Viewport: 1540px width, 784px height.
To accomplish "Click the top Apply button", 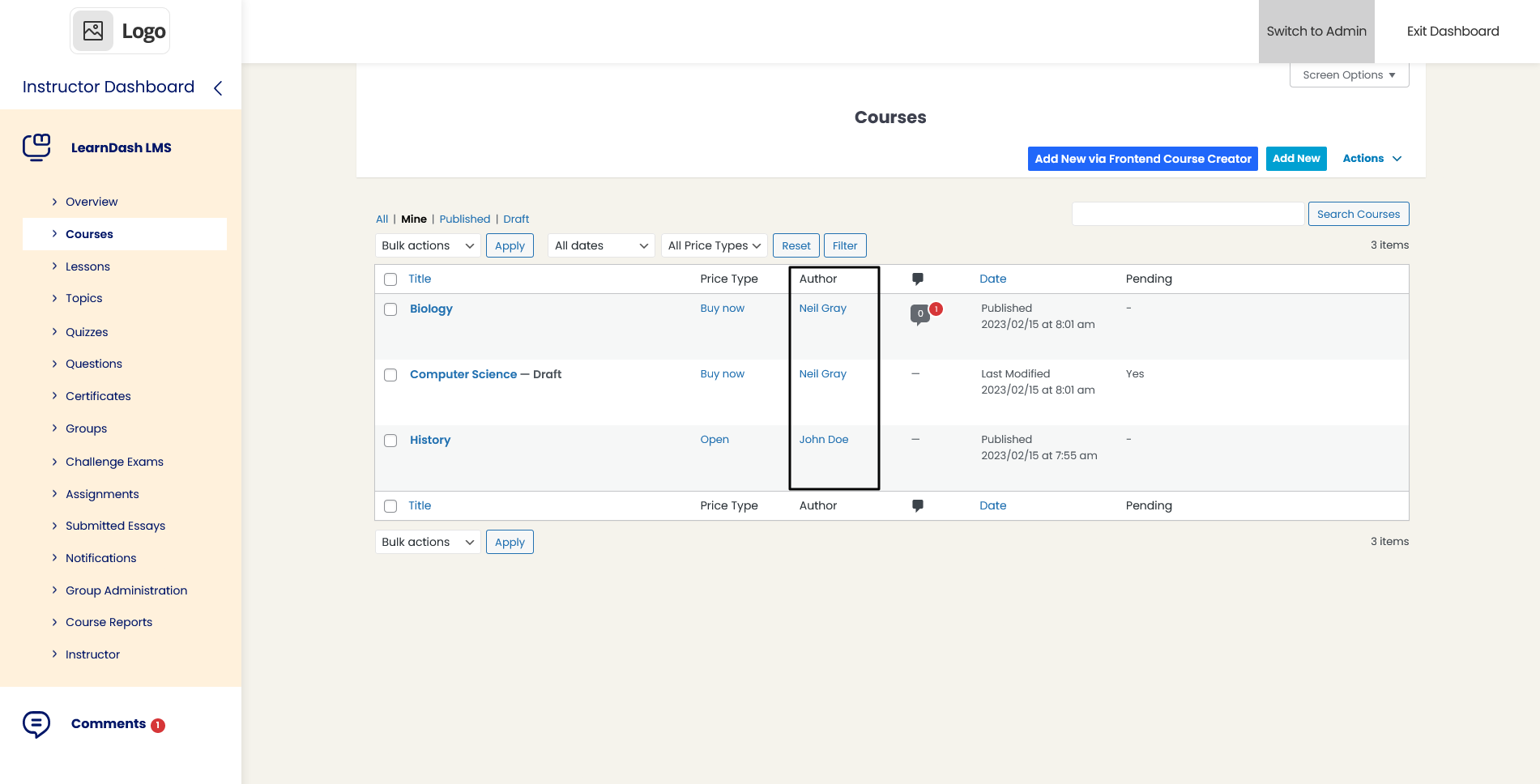I will (510, 245).
